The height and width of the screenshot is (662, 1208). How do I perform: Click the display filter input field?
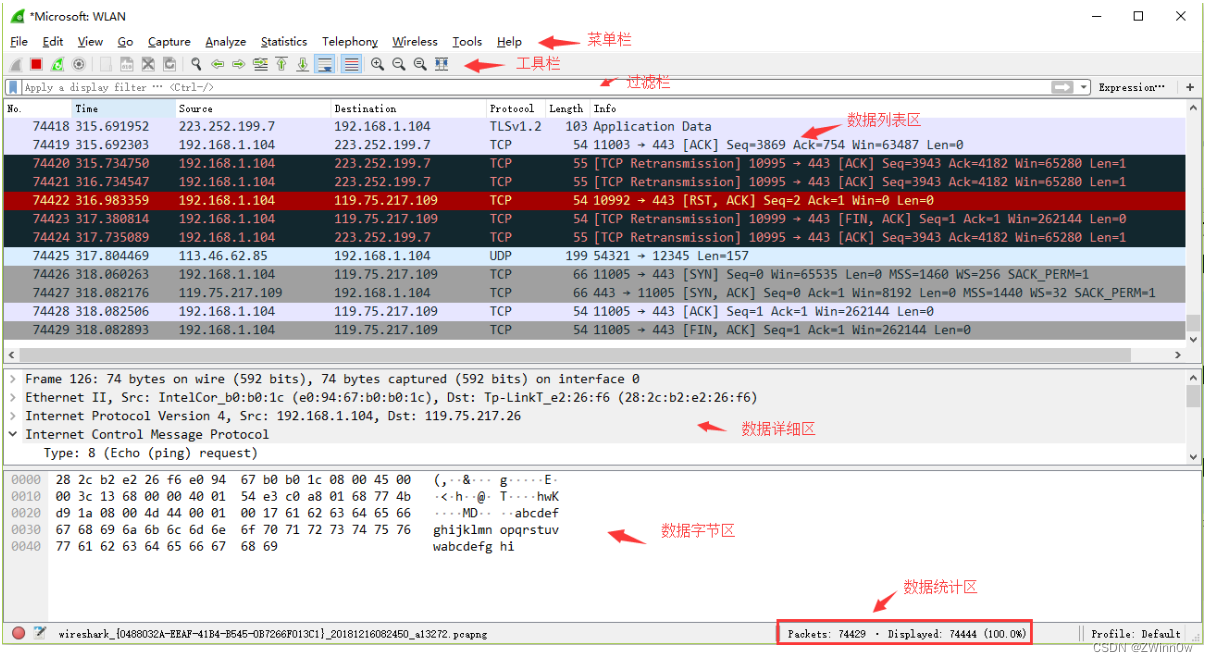point(400,87)
